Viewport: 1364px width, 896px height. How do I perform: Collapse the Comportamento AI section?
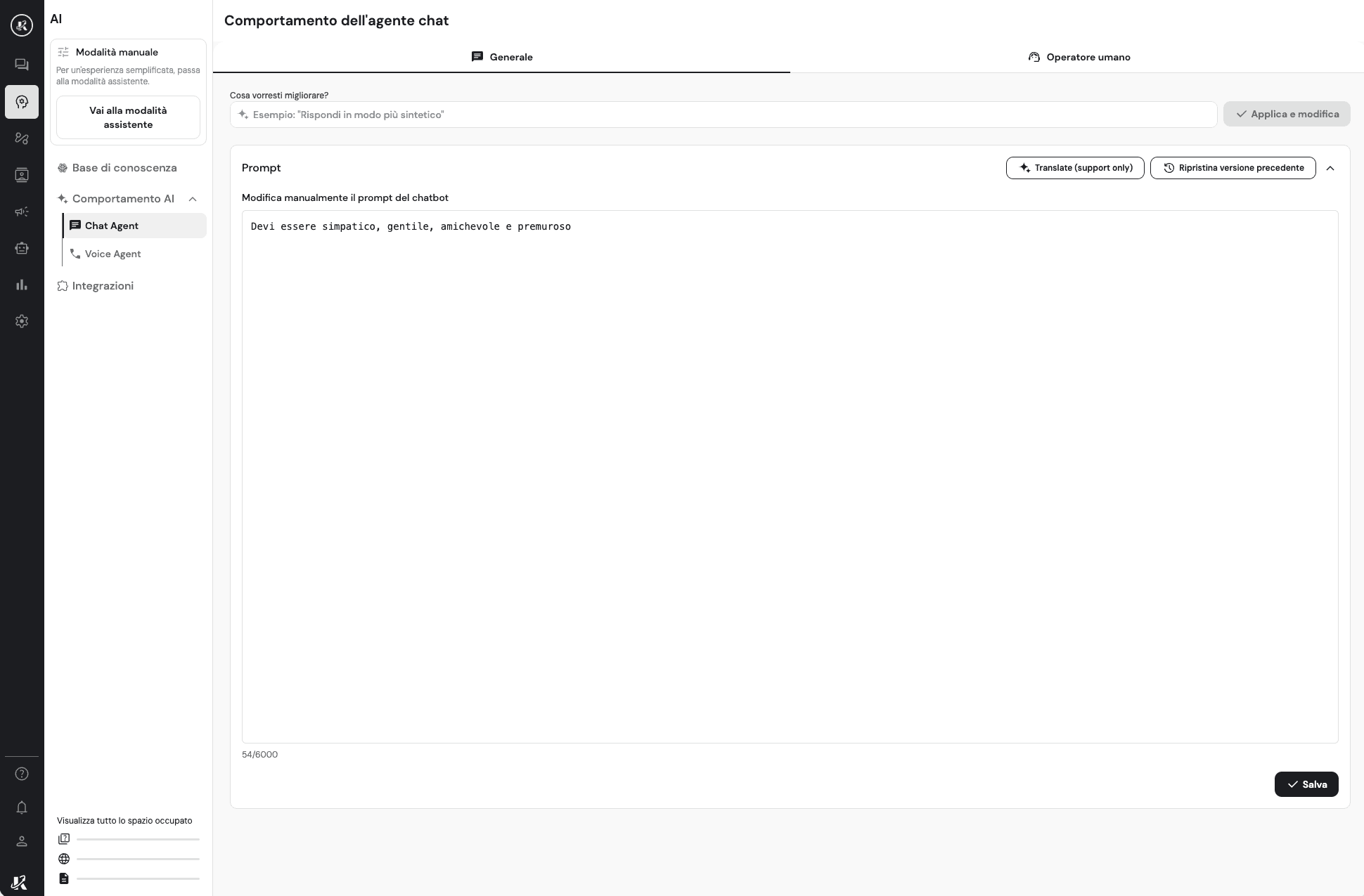pos(193,199)
